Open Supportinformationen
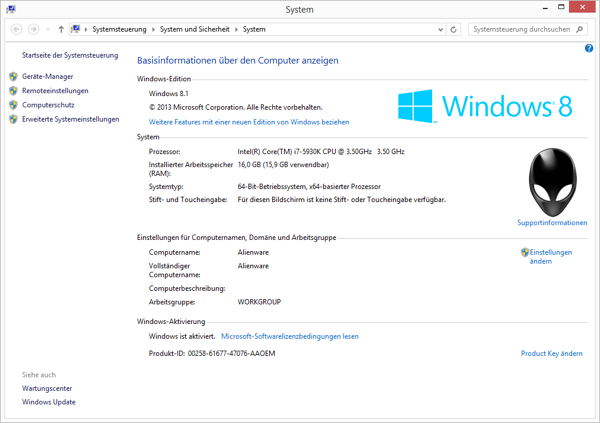 (552, 223)
